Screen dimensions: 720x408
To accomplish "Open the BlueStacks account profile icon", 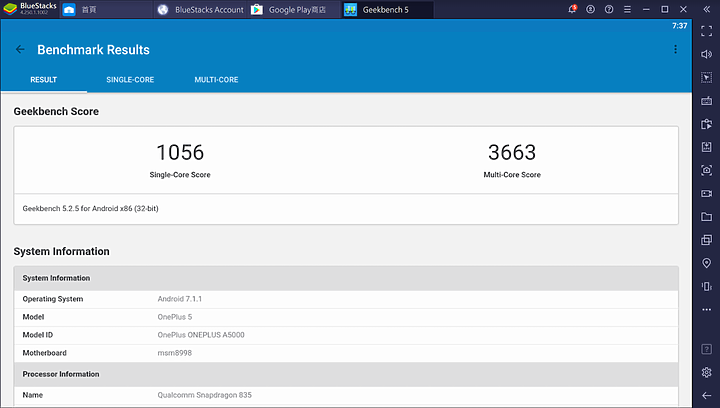I will pyautogui.click(x=591, y=9).
